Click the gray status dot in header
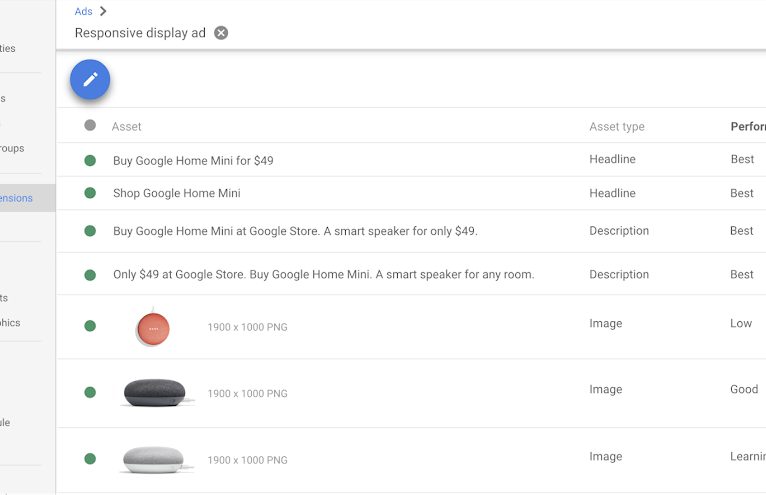 [90, 126]
